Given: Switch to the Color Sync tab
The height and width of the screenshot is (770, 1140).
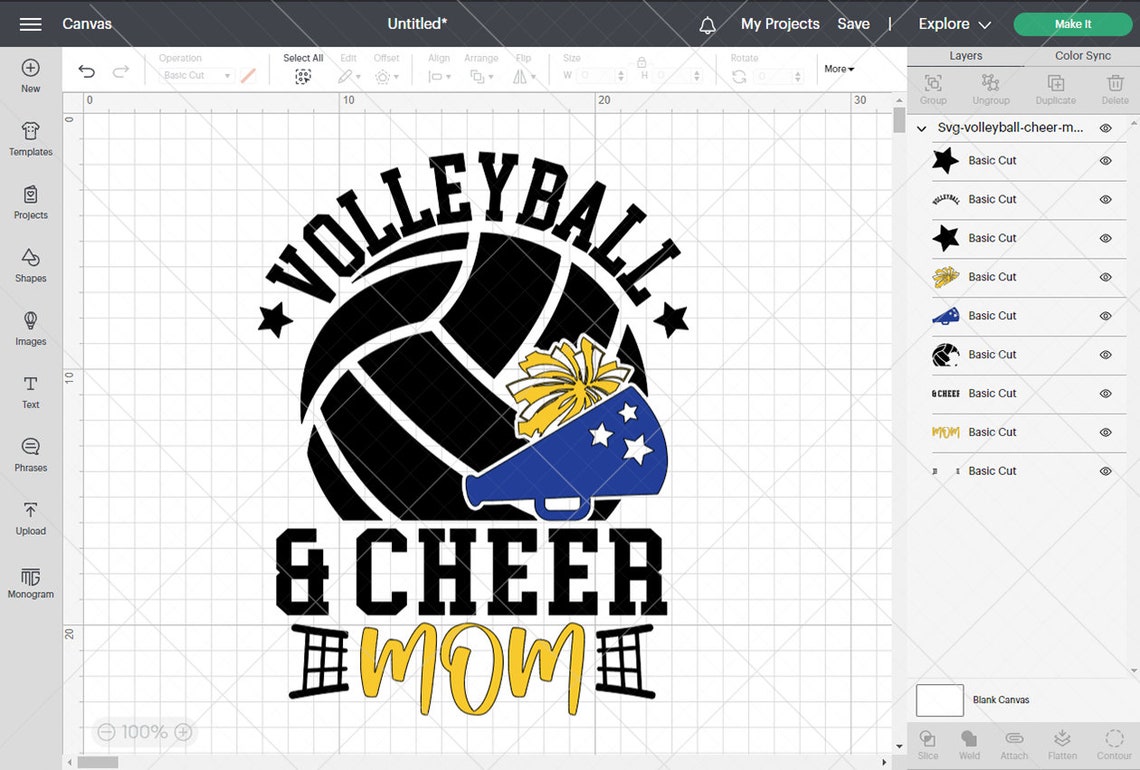Looking at the screenshot, I should click(1082, 55).
